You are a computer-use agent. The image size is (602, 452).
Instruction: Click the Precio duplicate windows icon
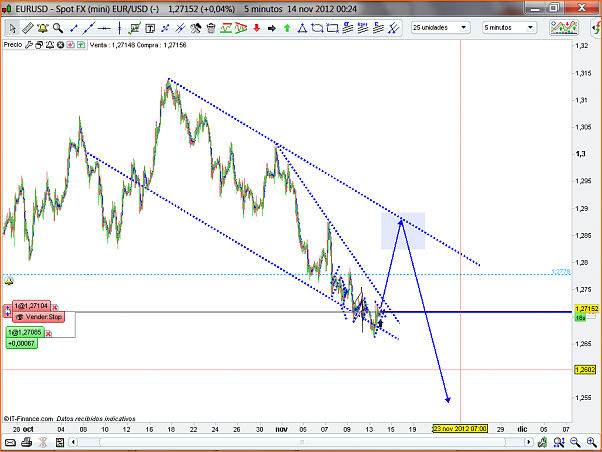pyautogui.click(x=39, y=45)
